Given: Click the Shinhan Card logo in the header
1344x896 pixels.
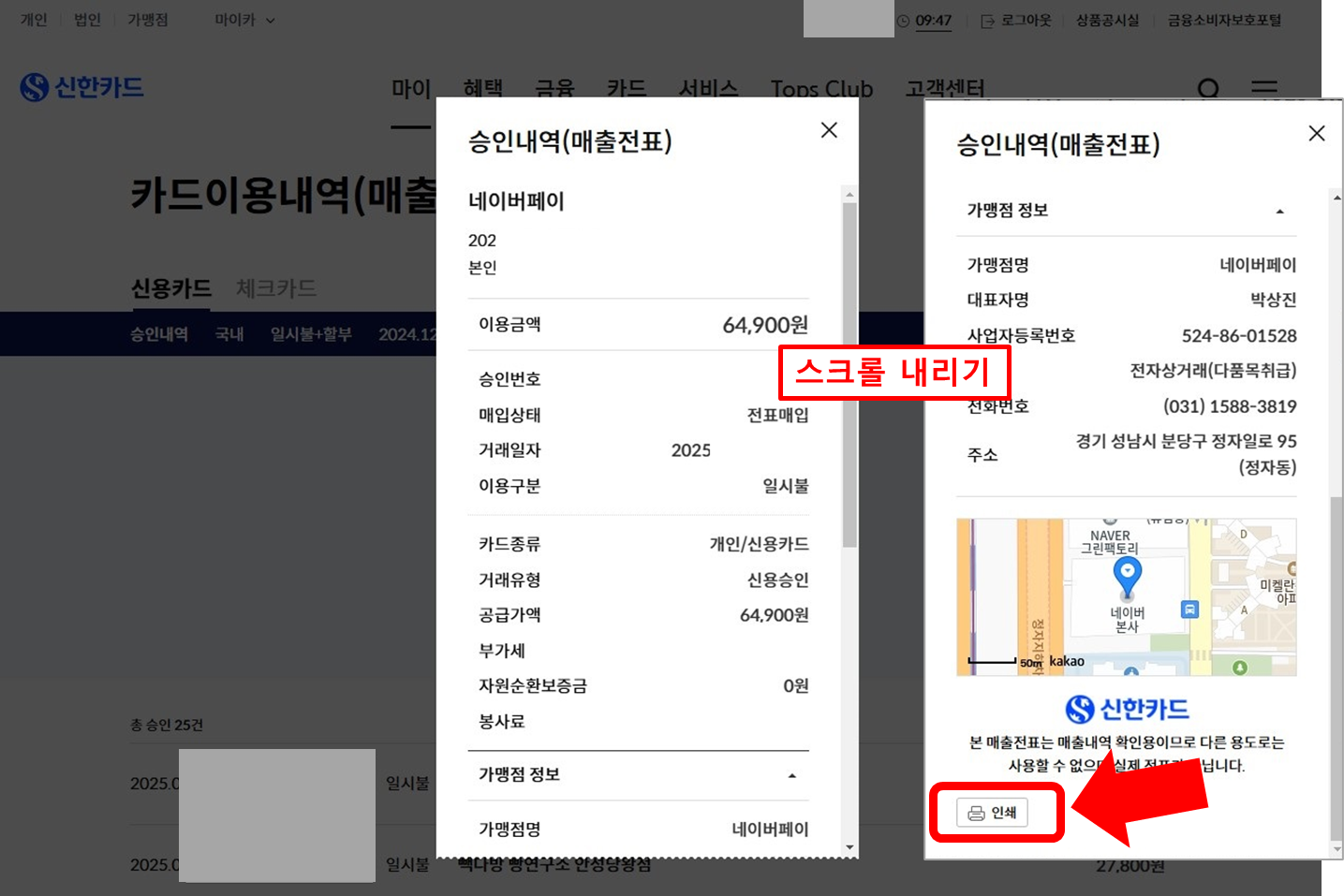Looking at the screenshot, I should 82,87.
